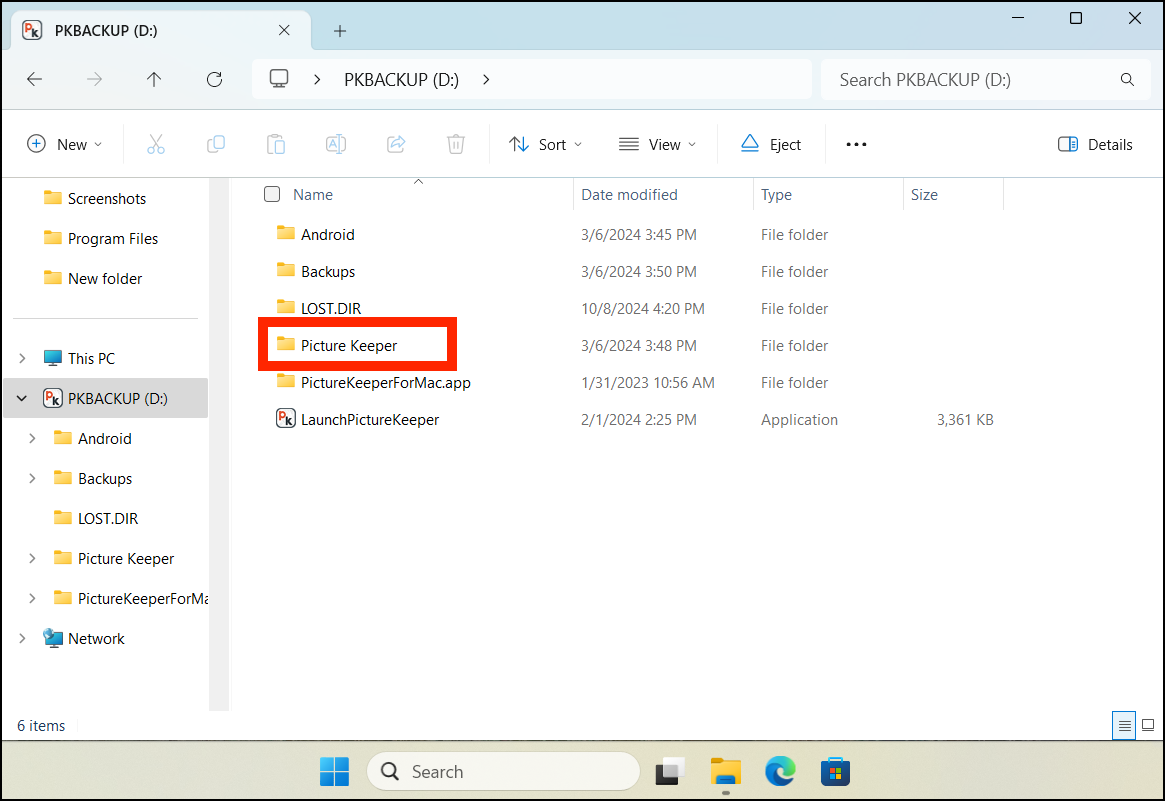Refresh the folder view

(x=215, y=80)
